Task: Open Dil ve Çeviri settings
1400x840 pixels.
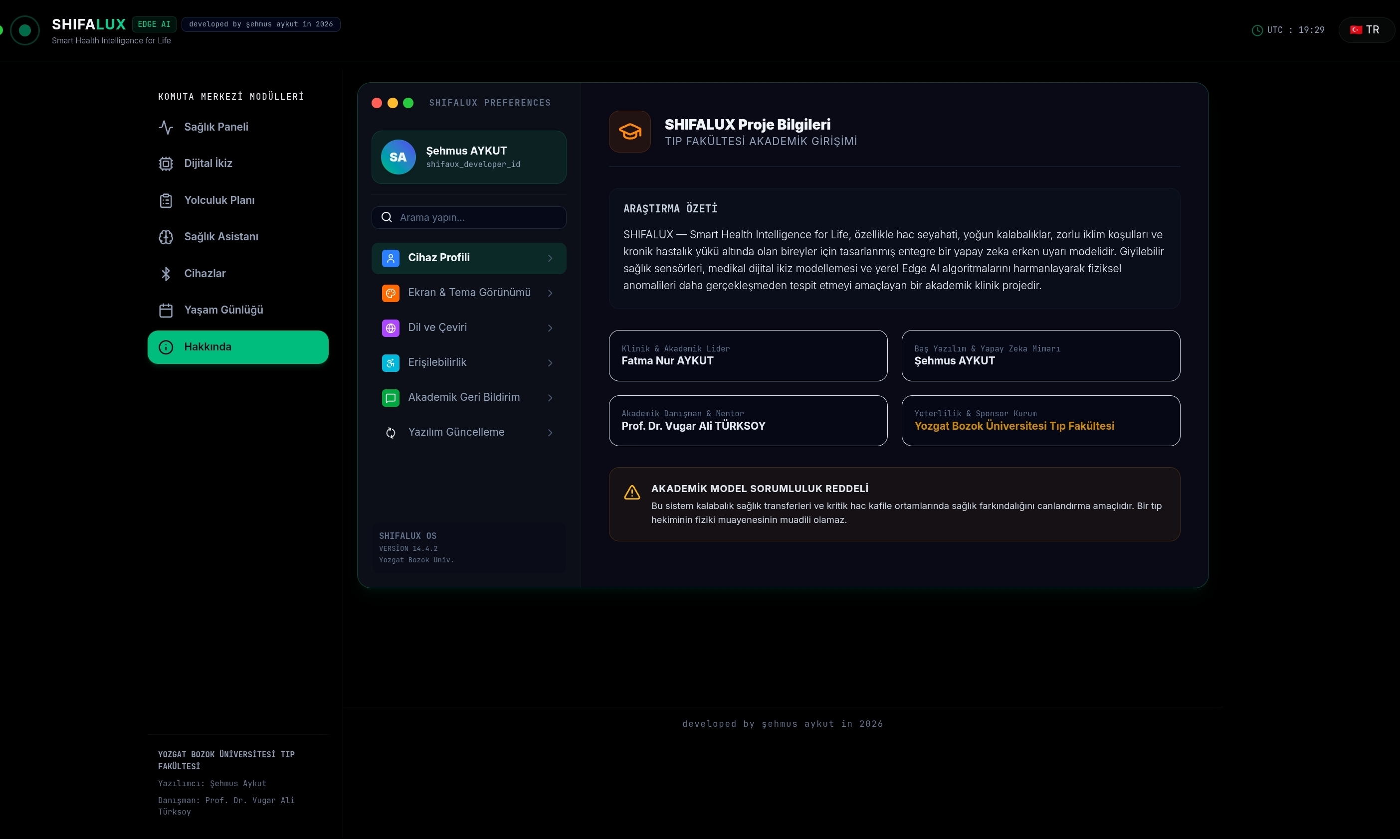Action: point(469,328)
